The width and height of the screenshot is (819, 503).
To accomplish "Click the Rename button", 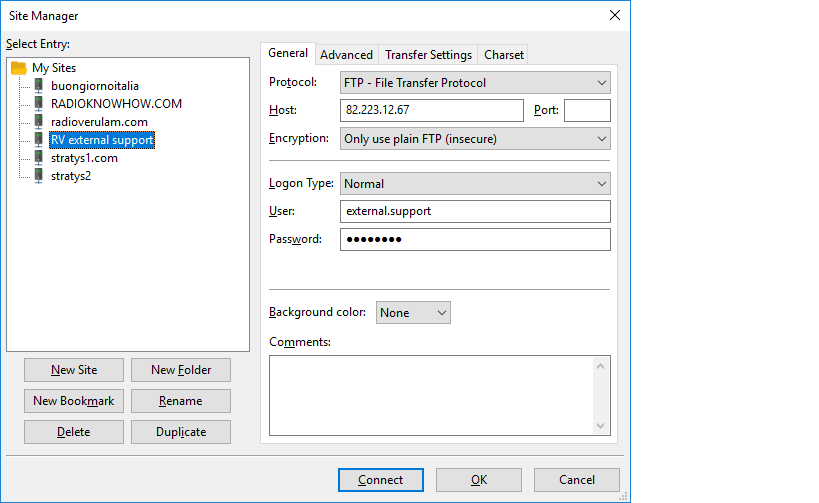I will coord(181,401).
